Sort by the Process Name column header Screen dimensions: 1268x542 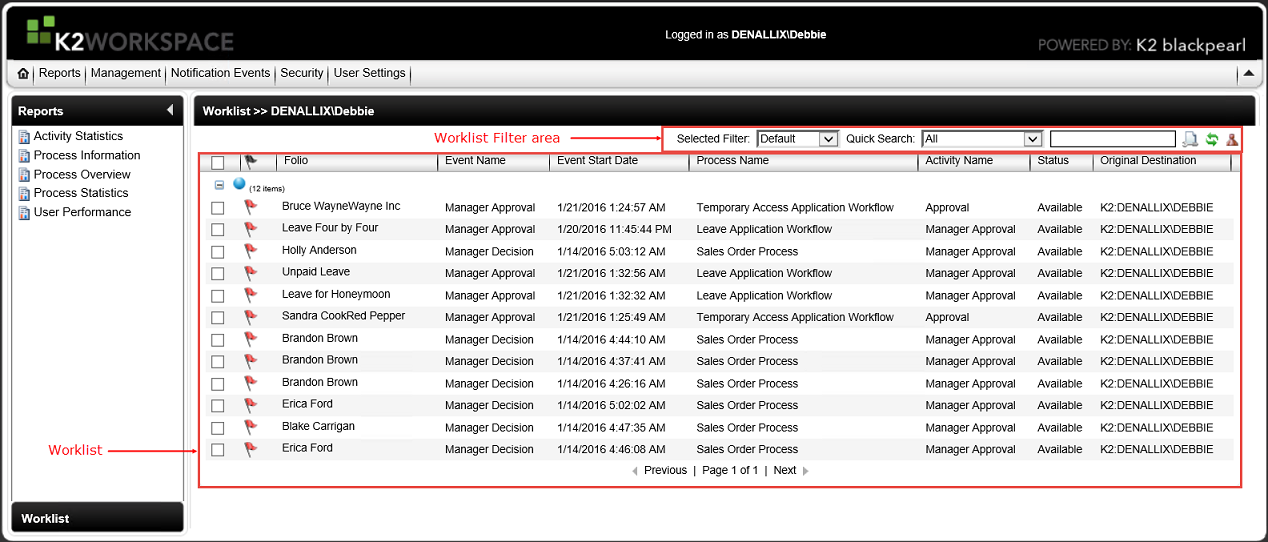click(732, 160)
